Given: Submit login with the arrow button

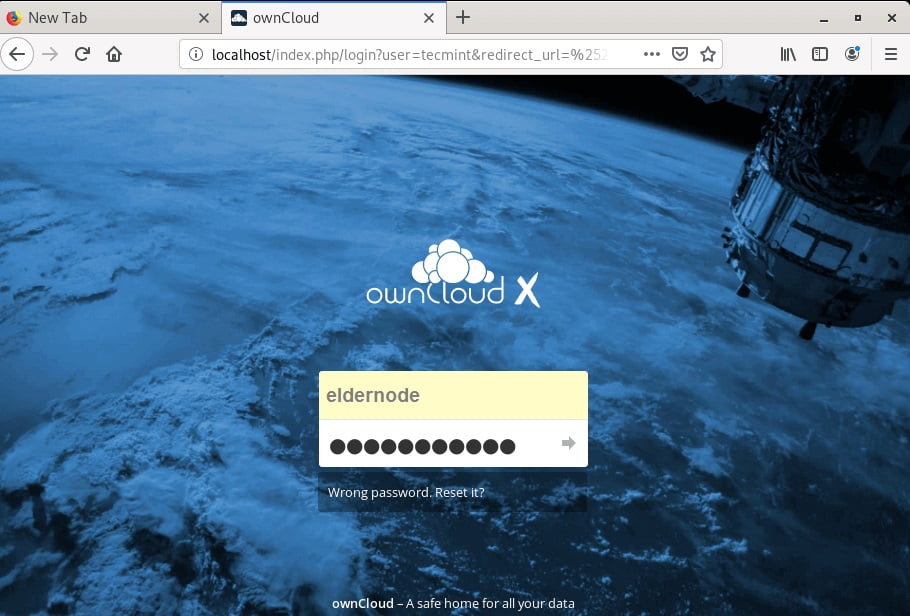Looking at the screenshot, I should click(568, 443).
